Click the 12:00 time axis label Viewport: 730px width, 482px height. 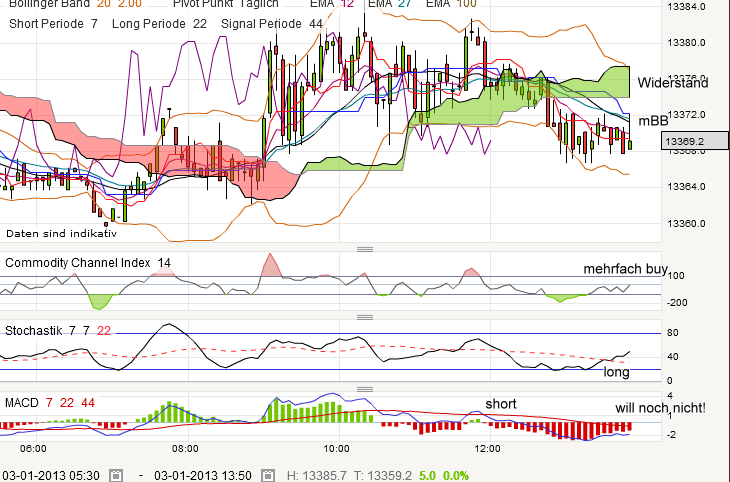pyautogui.click(x=487, y=449)
